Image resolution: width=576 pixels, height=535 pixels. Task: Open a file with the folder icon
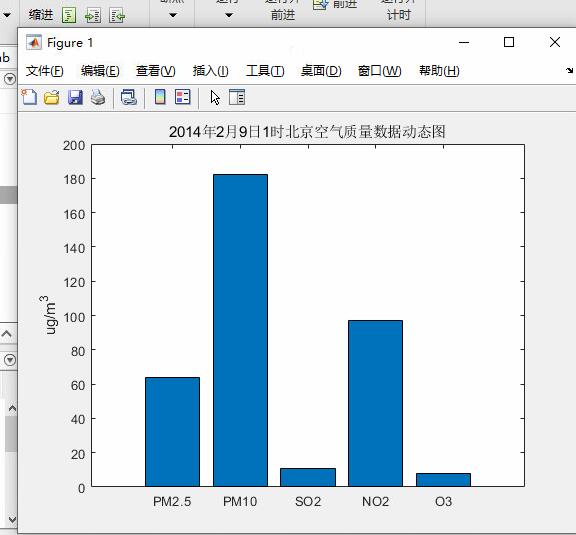click(52, 98)
